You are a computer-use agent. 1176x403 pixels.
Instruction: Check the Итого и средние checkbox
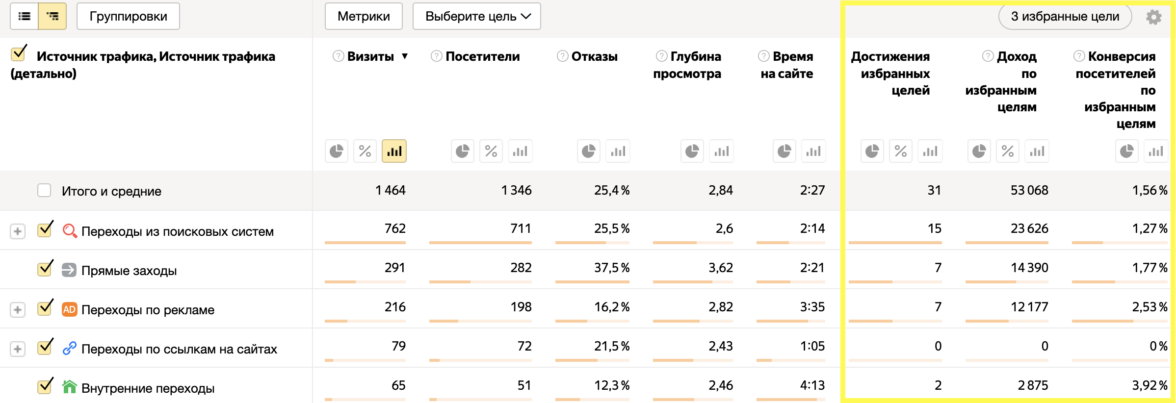(x=44, y=190)
